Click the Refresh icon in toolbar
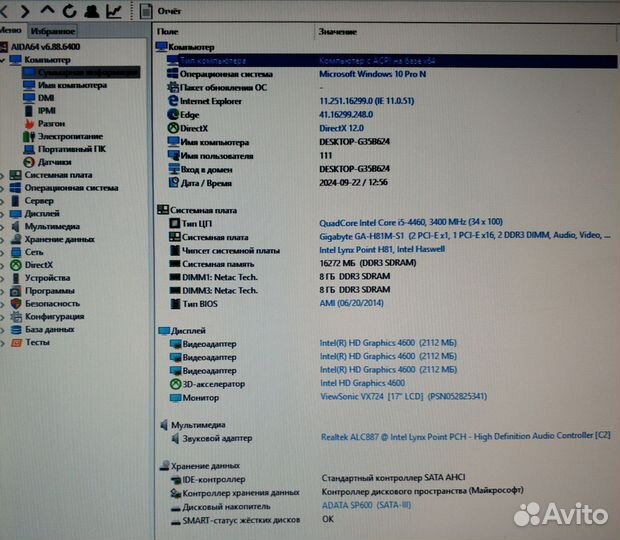 click(x=69, y=11)
